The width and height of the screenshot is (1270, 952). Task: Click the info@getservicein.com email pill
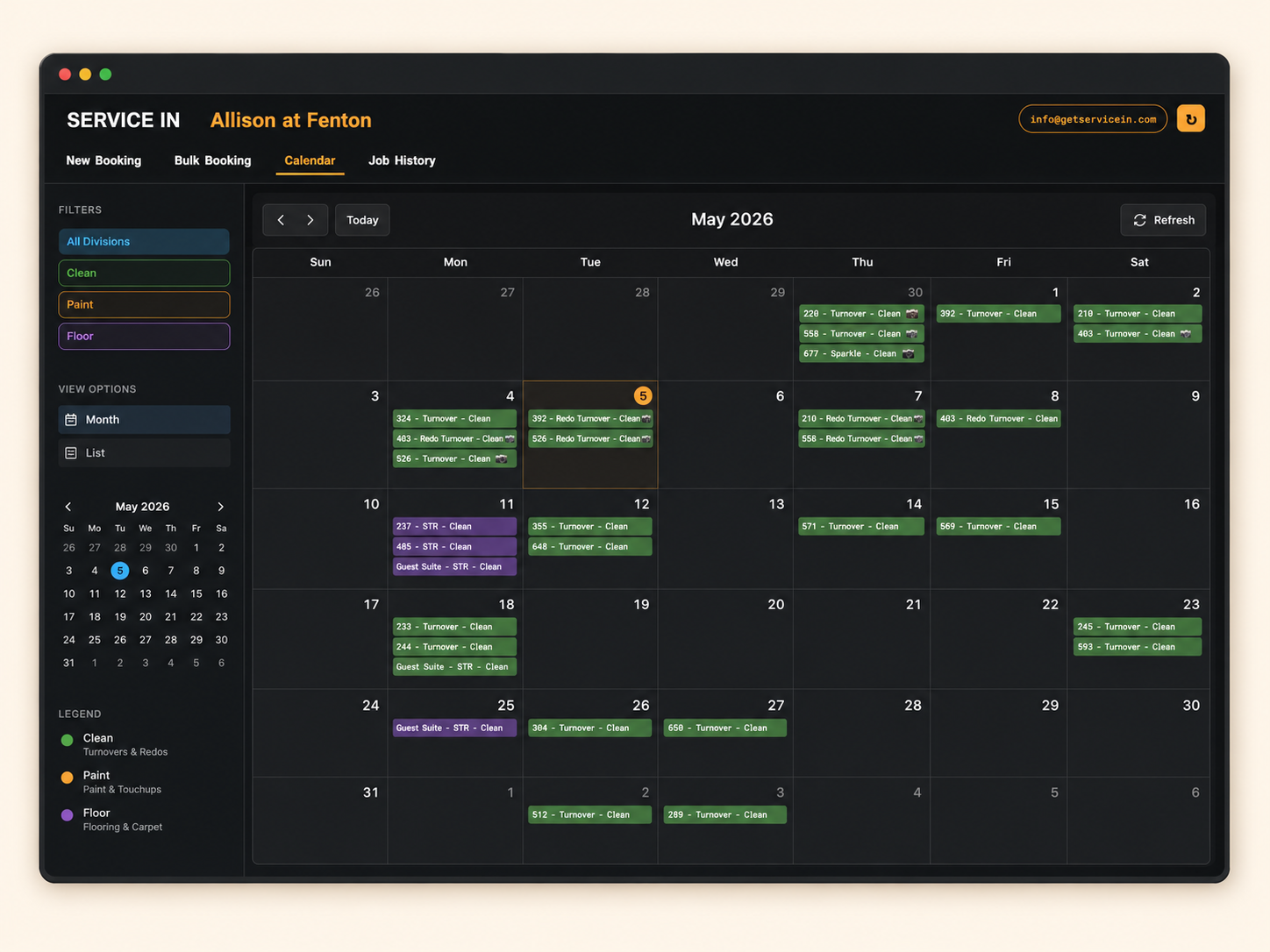tap(1093, 119)
